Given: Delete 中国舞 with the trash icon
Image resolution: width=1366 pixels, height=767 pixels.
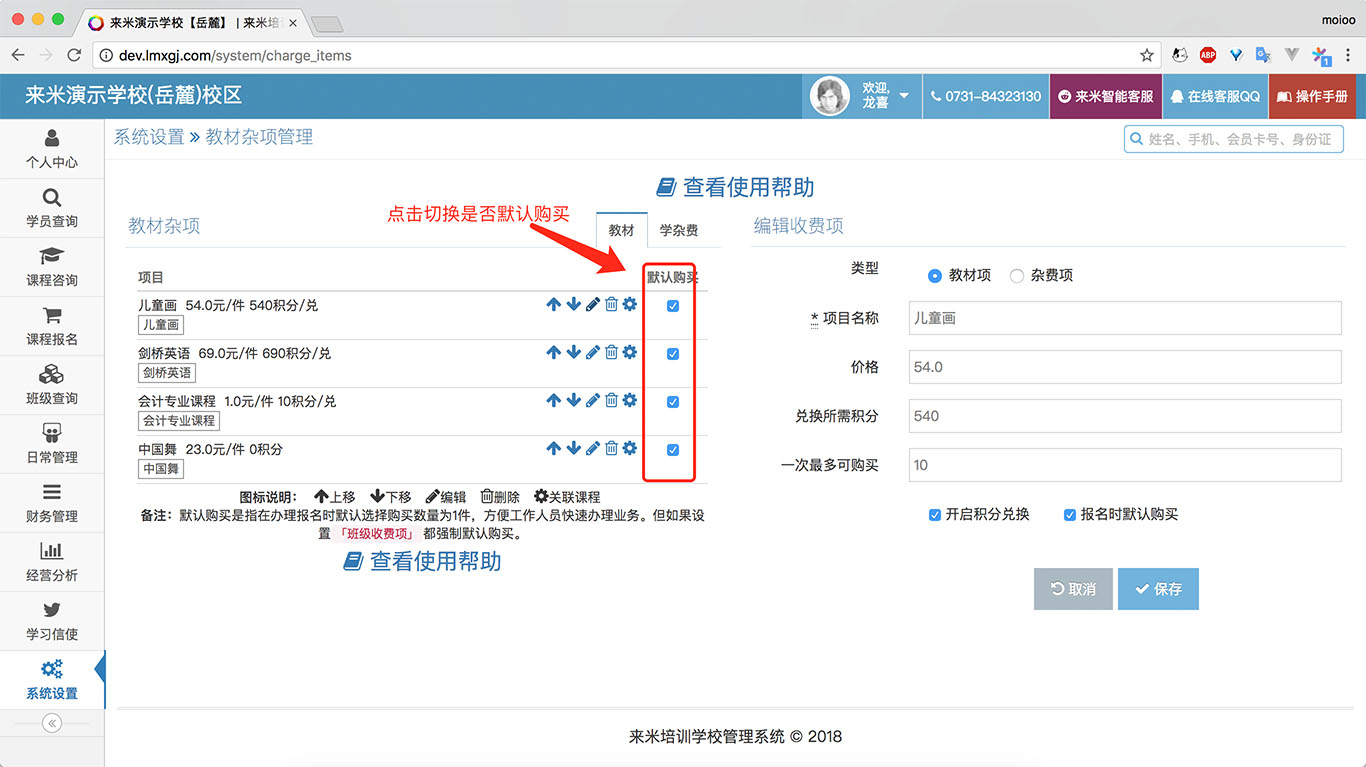Looking at the screenshot, I should 611,448.
